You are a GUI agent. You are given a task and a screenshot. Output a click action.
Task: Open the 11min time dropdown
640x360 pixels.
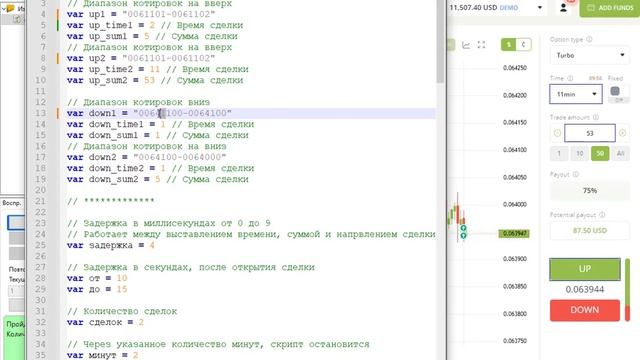point(576,94)
